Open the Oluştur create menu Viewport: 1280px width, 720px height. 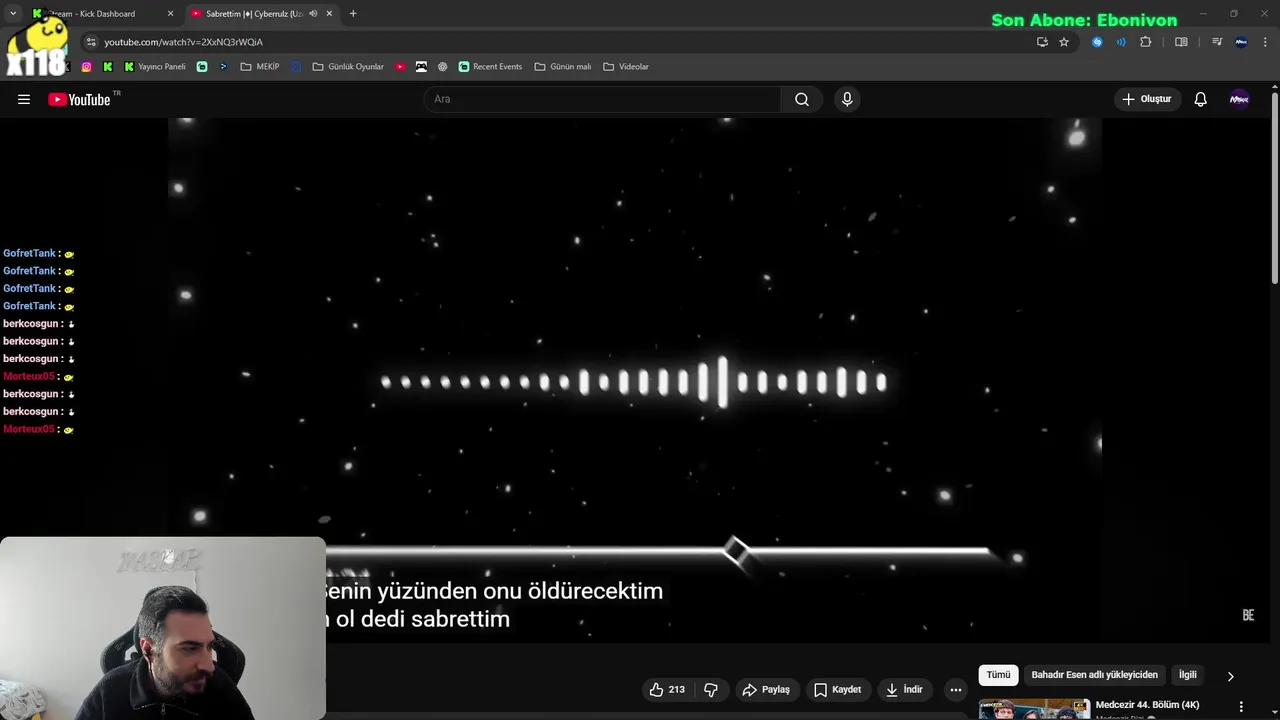tap(1146, 99)
